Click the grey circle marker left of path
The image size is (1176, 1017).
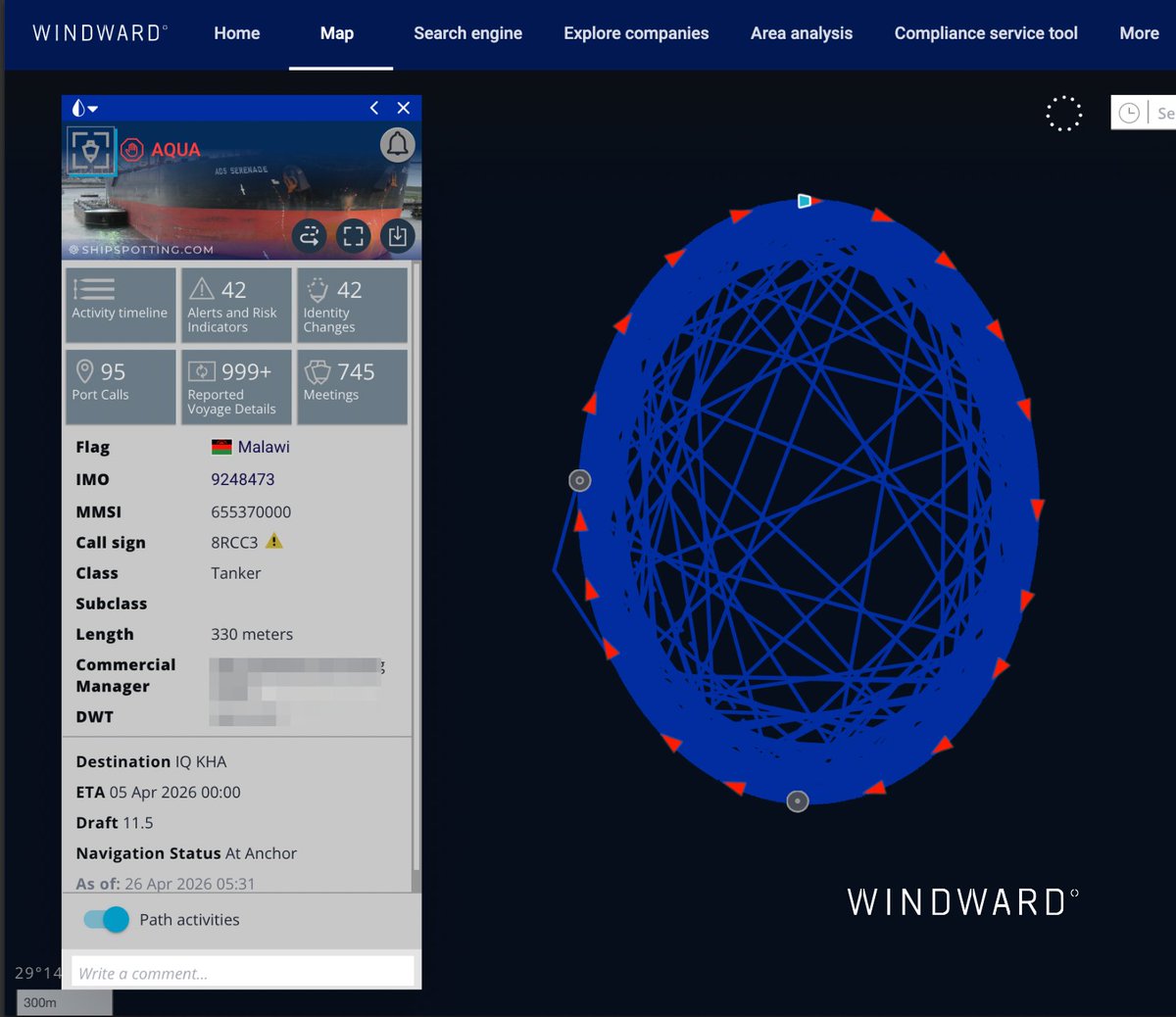(x=580, y=480)
